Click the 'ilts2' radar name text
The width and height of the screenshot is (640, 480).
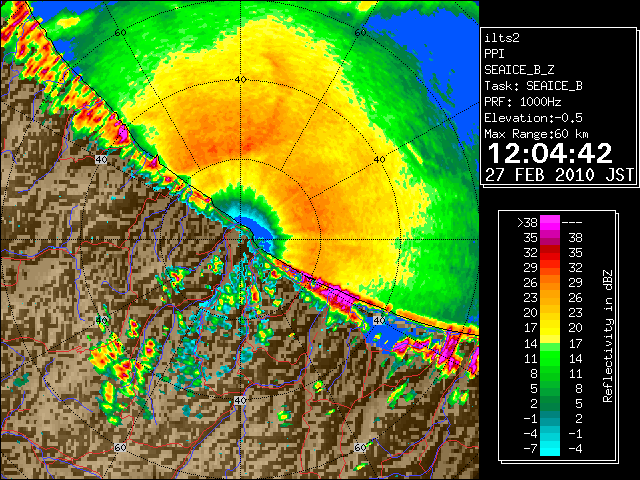coord(502,38)
